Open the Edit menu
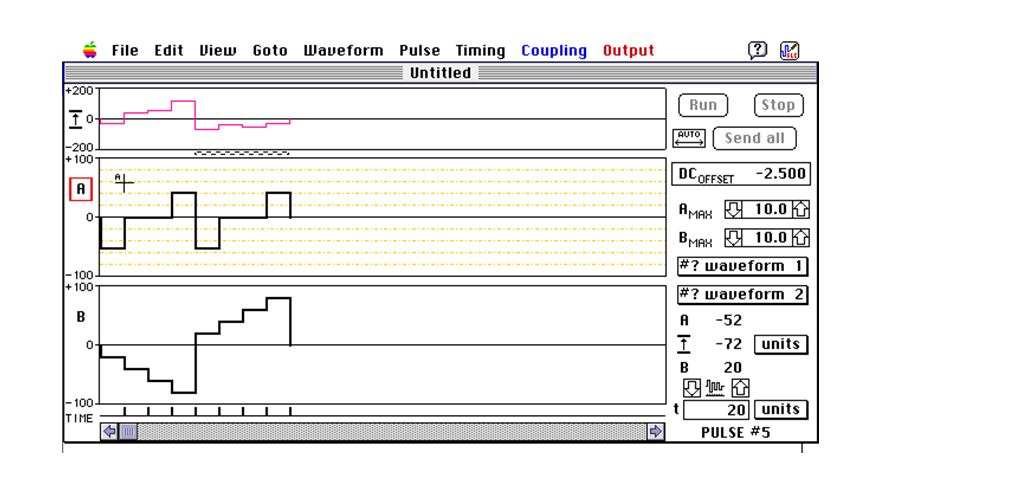 click(168, 50)
